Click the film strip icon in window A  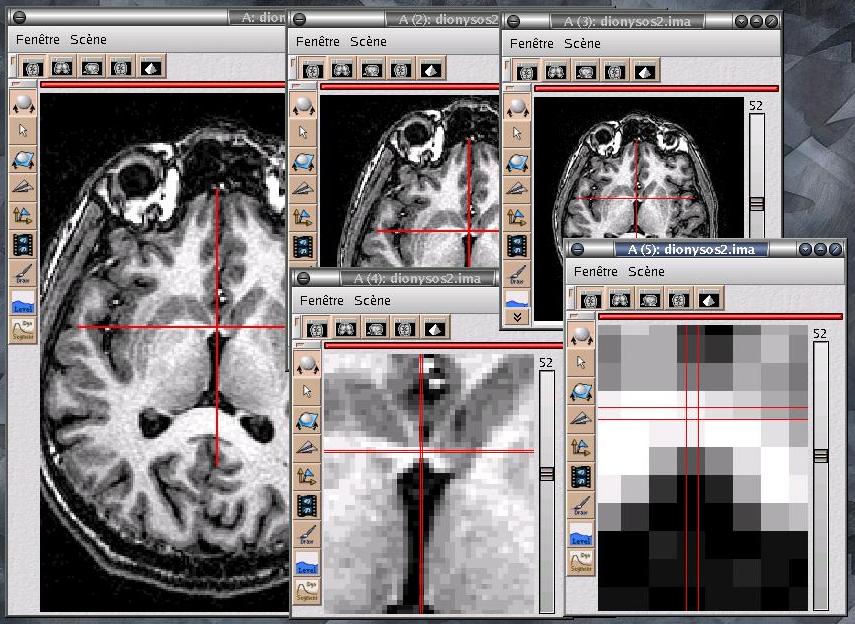pyautogui.click(x=23, y=243)
